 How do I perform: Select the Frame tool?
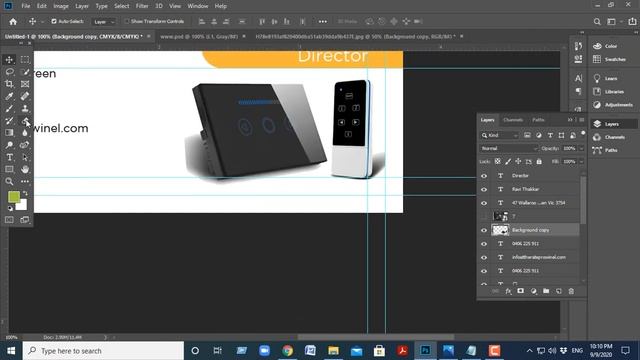tap(25, 84)
